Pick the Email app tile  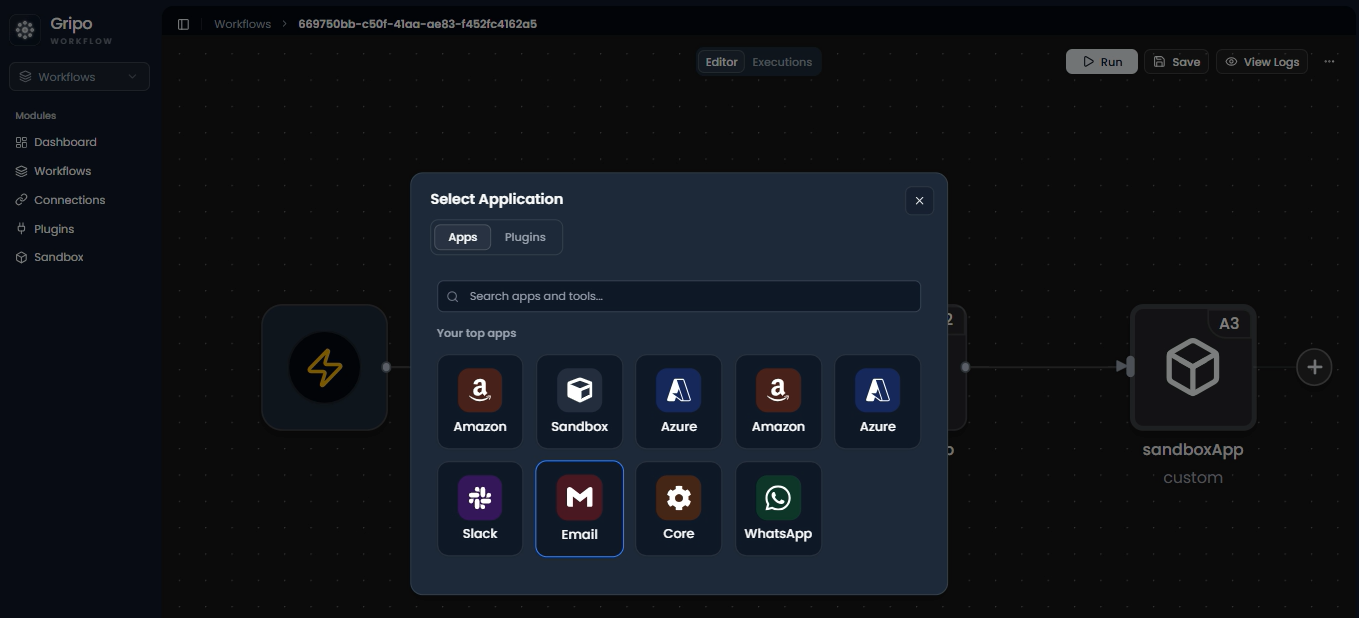point(580,508)
